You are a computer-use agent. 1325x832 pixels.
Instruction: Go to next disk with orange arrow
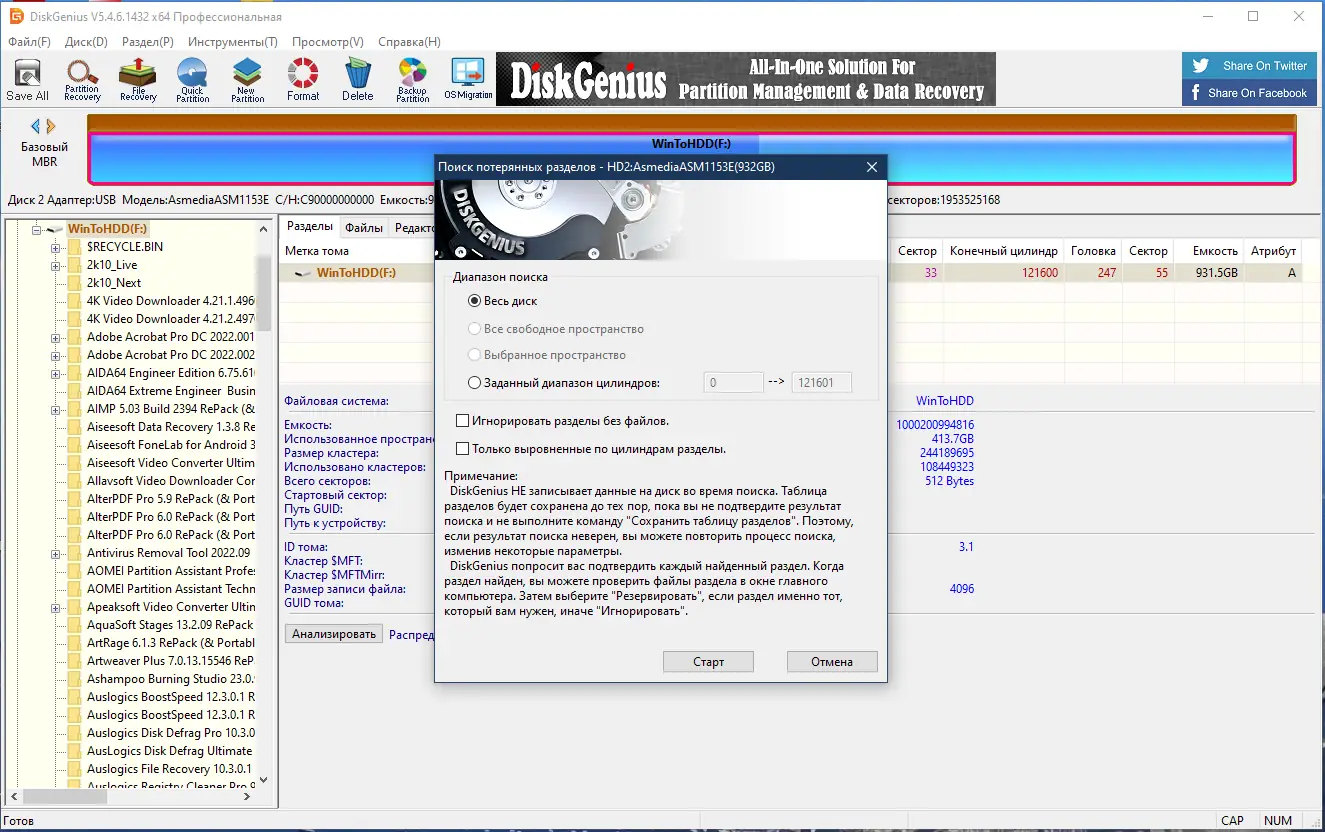coord(51,126)
